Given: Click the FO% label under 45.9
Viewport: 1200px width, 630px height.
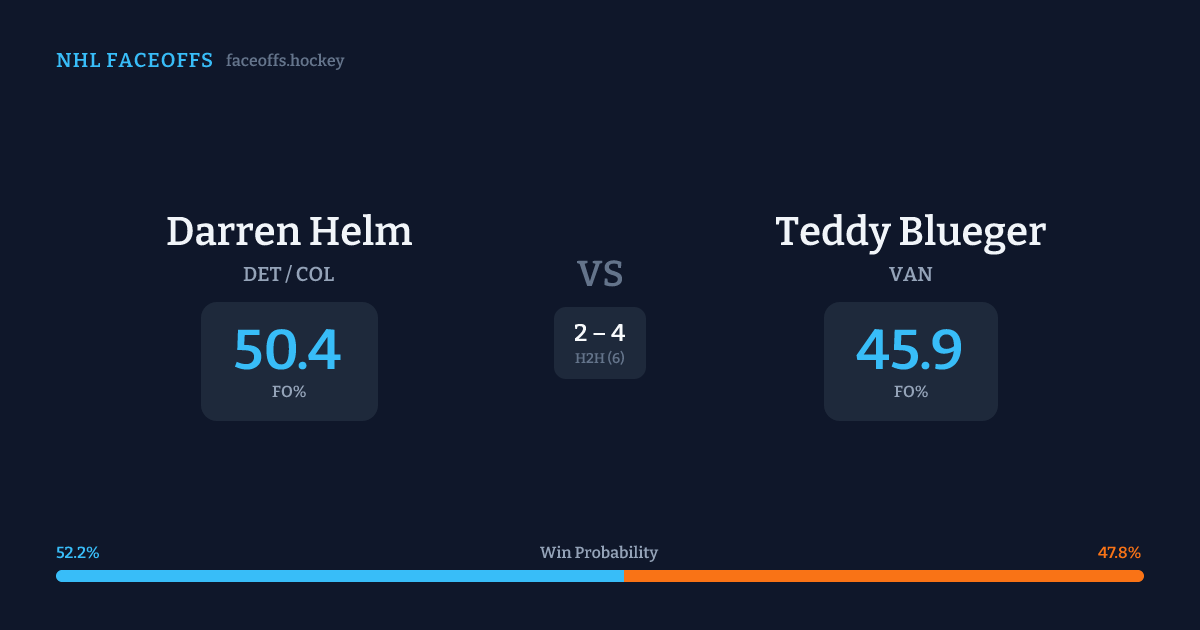Looking at the screenshot, I should tap(911, 392).
